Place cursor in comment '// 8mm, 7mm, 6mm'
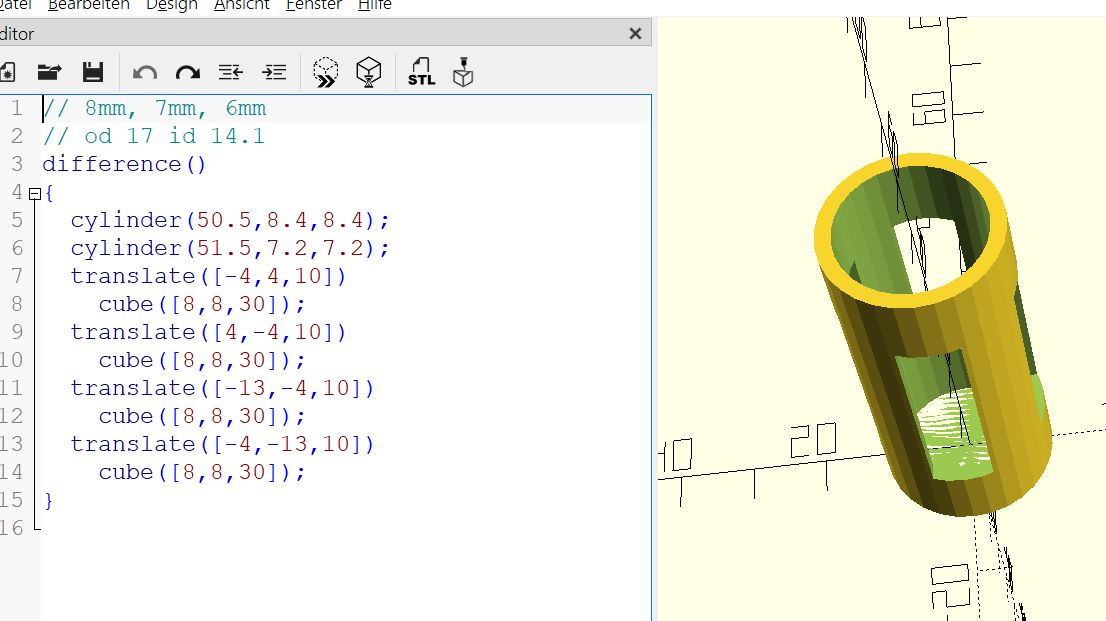Screen dimensions: 1106x621 (x=154, y=109)
